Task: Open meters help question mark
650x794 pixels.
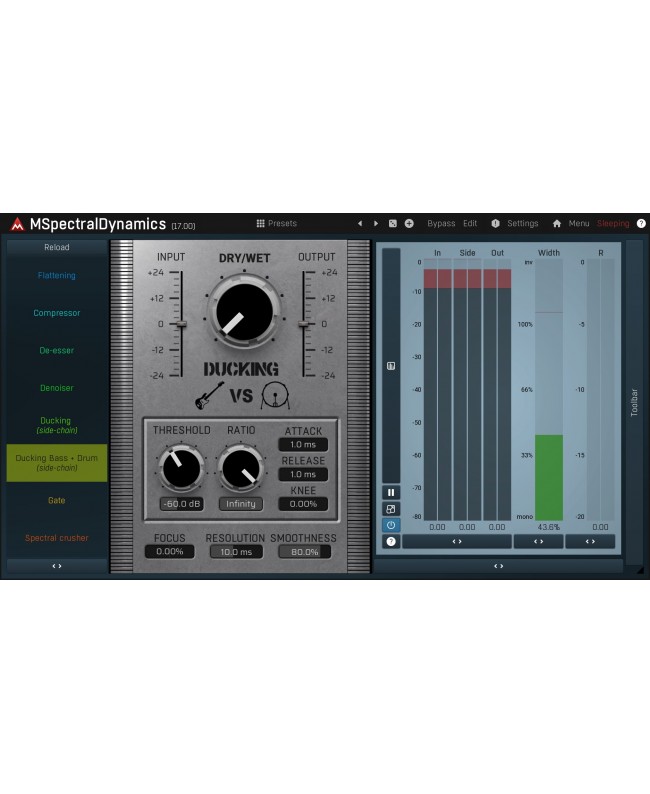Action: (391, 541)
